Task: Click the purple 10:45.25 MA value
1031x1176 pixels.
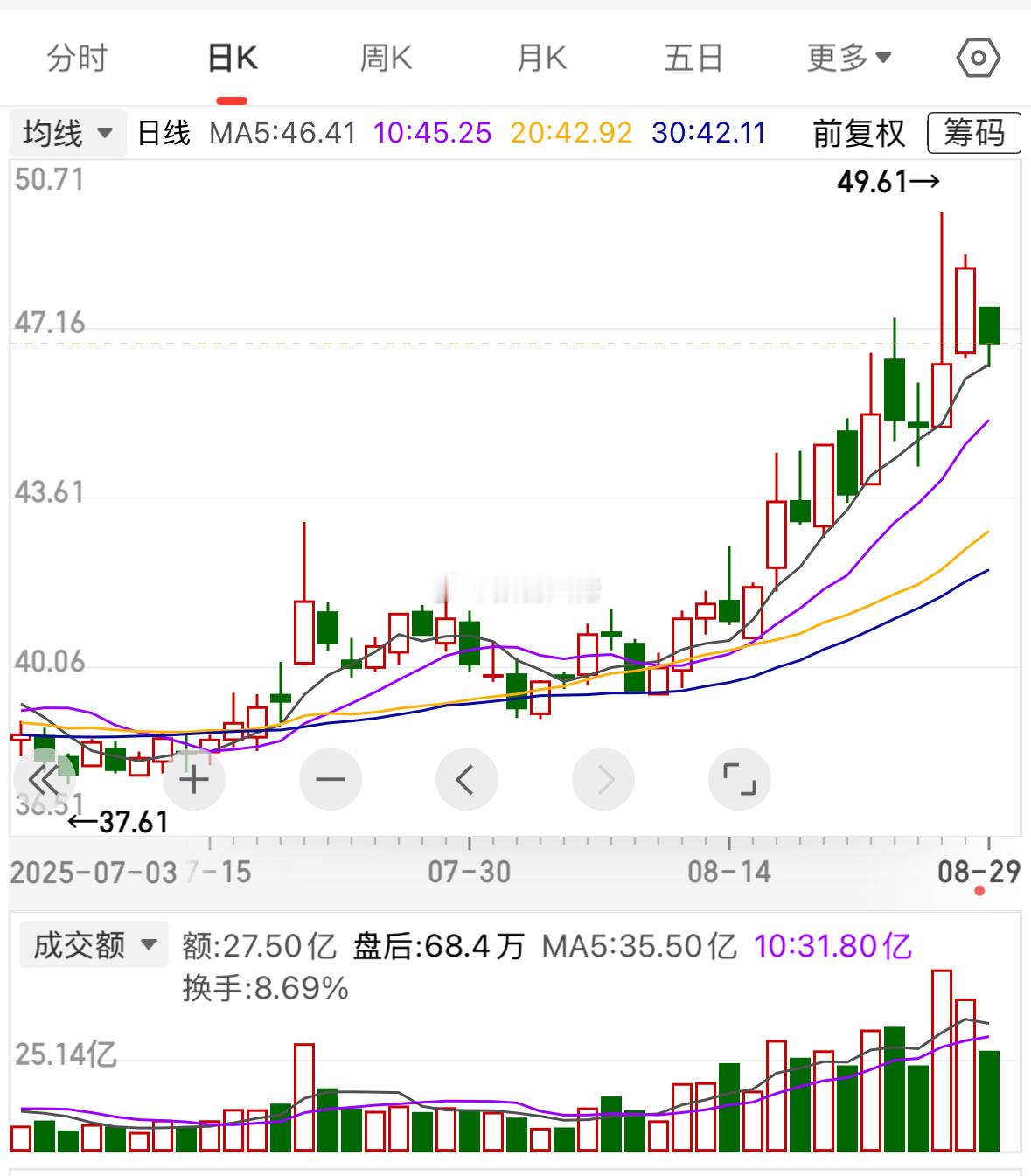Action: click(433, 133)
